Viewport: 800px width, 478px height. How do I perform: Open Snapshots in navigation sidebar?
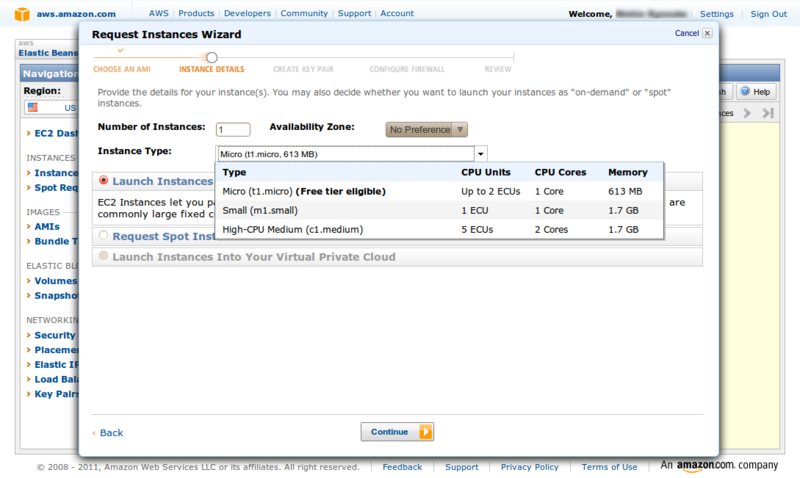(x=56, y=296)
